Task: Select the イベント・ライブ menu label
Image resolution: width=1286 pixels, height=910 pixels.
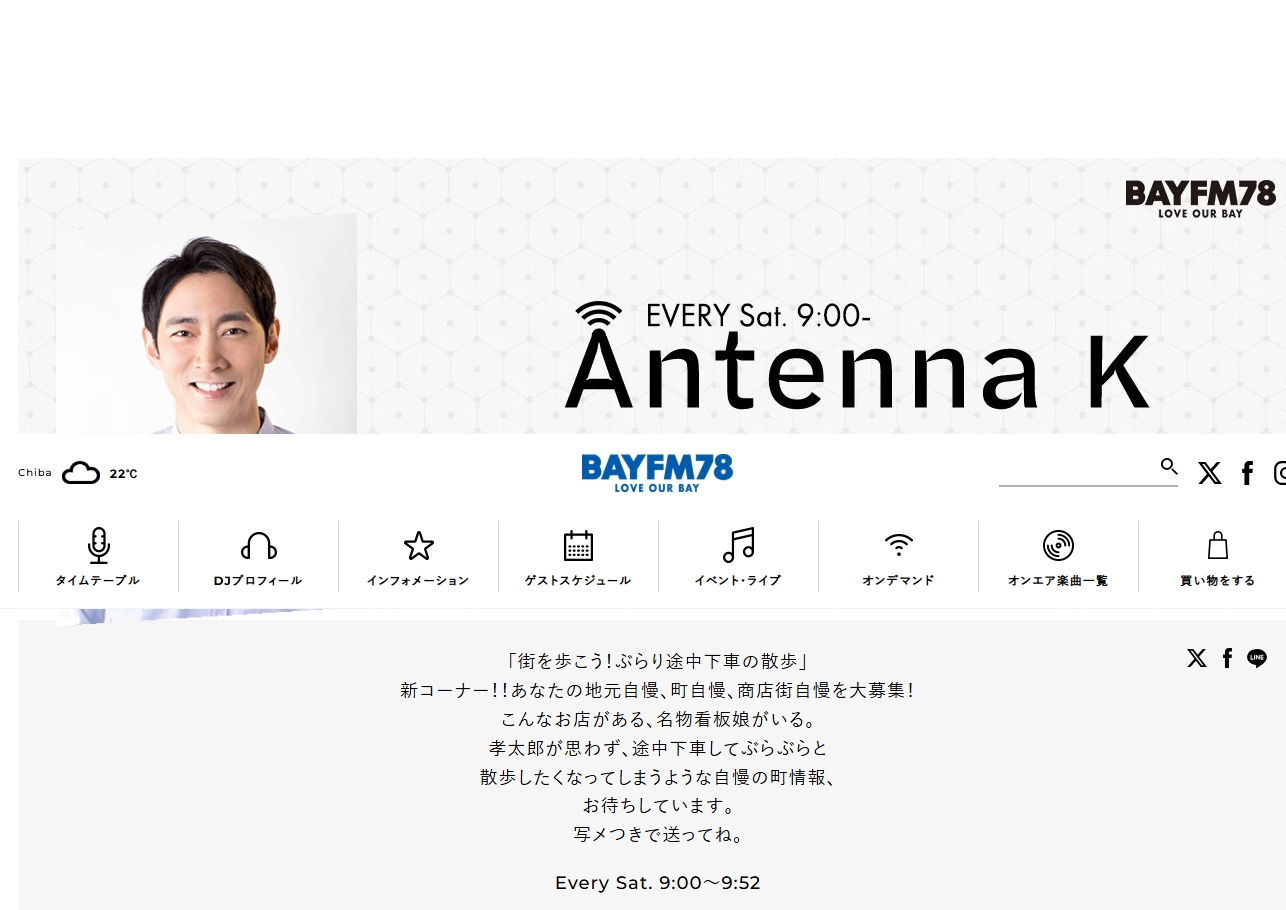Action: (x=738, y=581)
